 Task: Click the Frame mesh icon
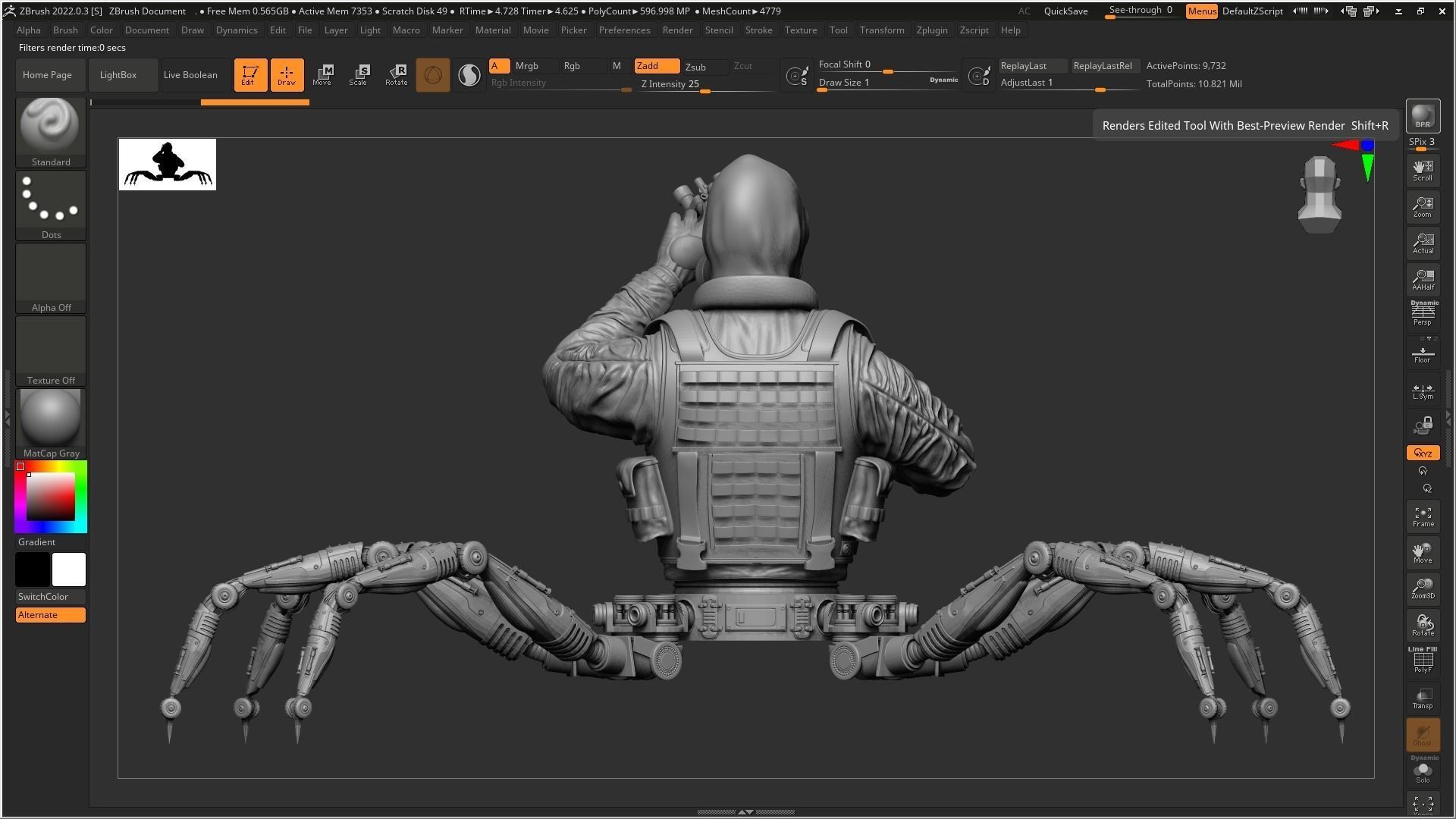point(1423,516)
